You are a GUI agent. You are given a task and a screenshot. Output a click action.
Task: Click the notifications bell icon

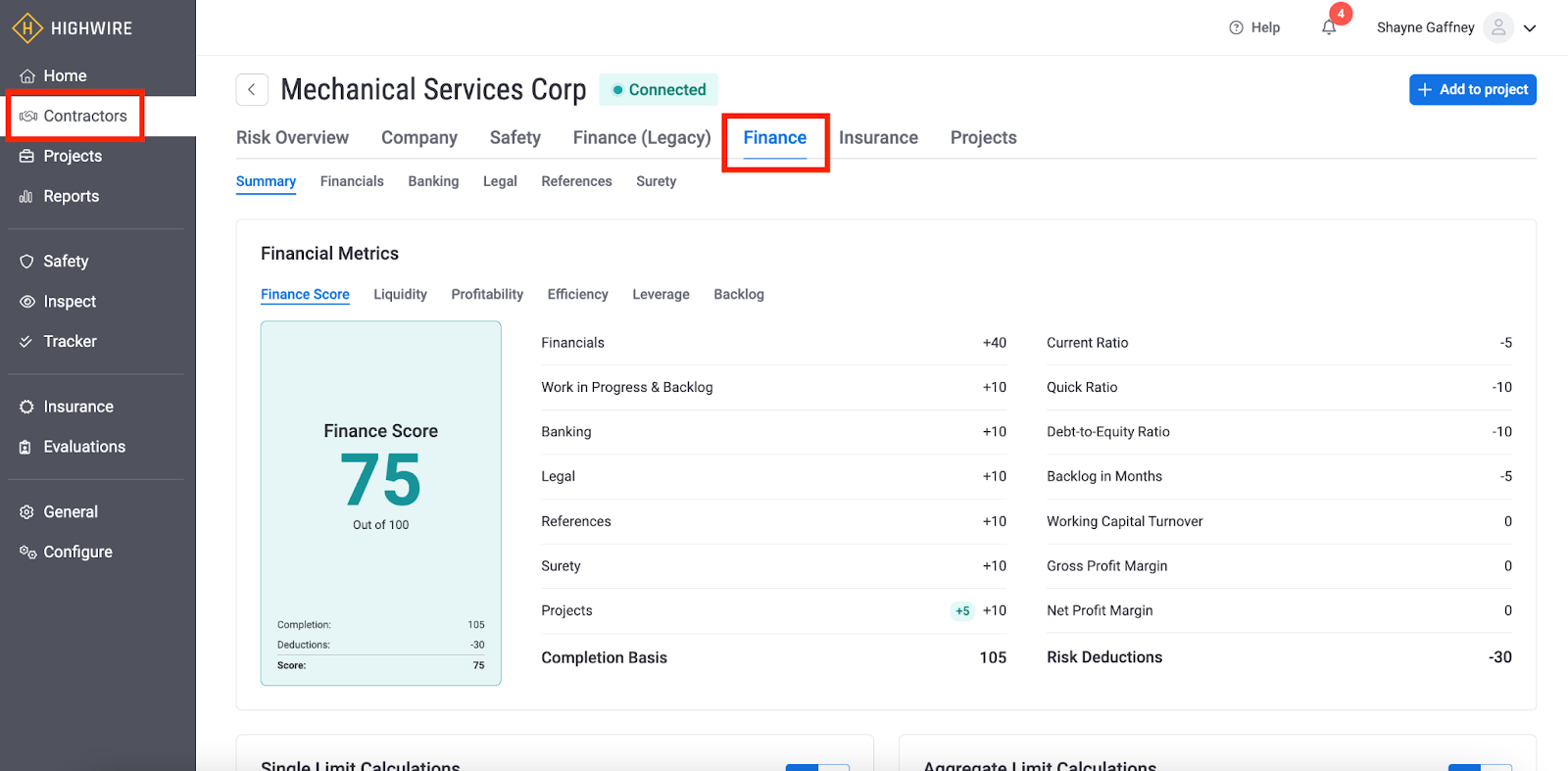click(1329, 27)
